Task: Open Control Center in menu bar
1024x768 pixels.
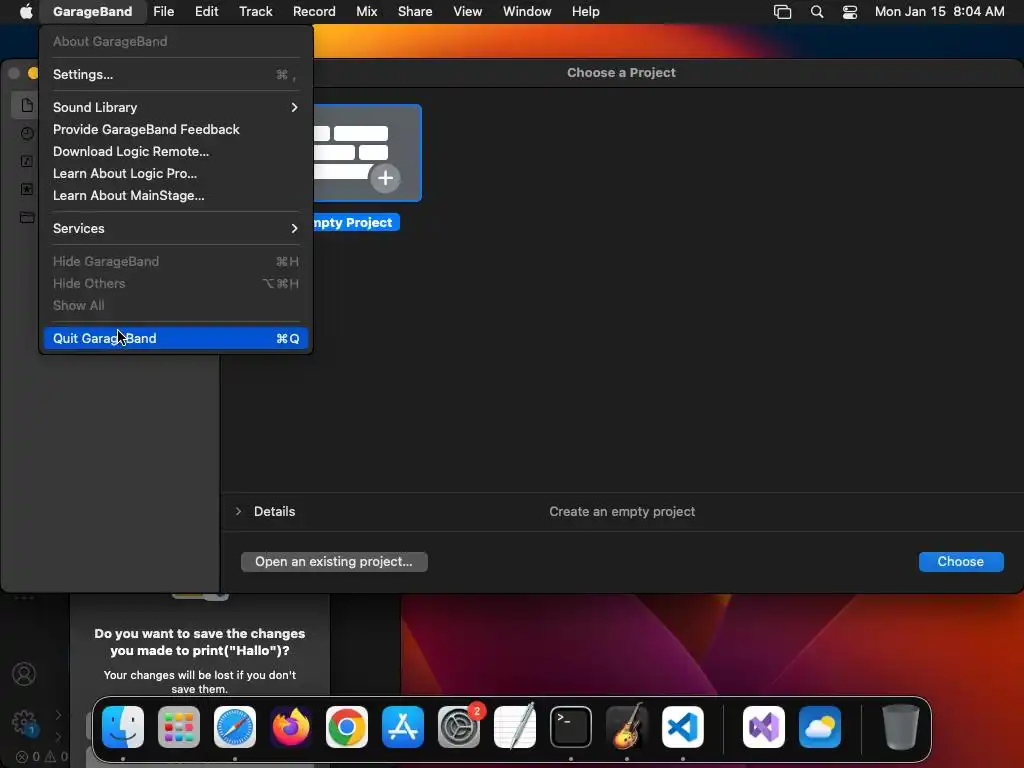Action: coord(850,12)
